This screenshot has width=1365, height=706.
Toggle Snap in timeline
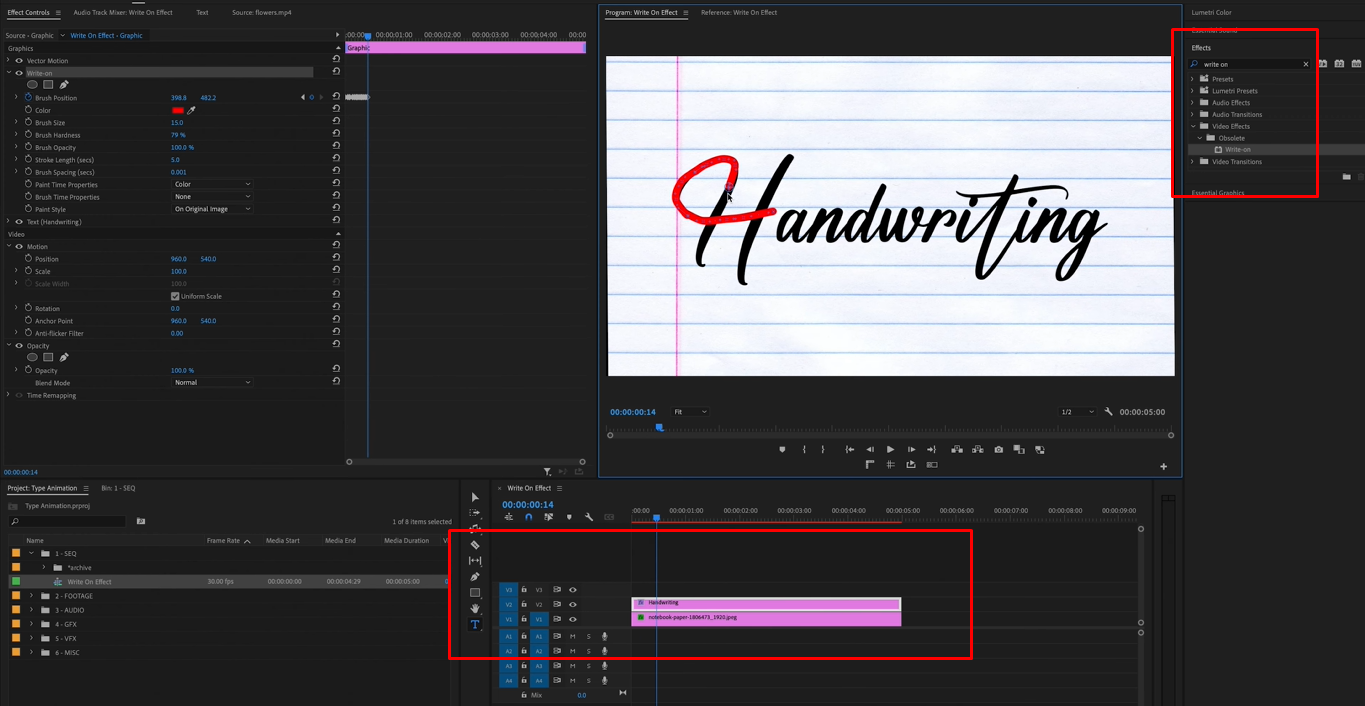point(529,517)
